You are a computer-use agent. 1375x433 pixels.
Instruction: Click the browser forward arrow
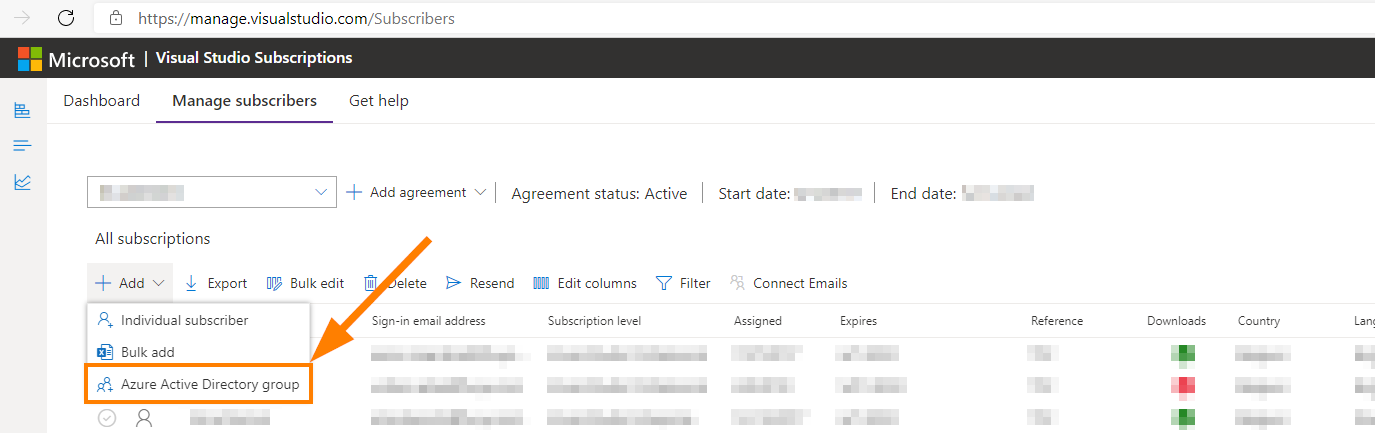22,18
